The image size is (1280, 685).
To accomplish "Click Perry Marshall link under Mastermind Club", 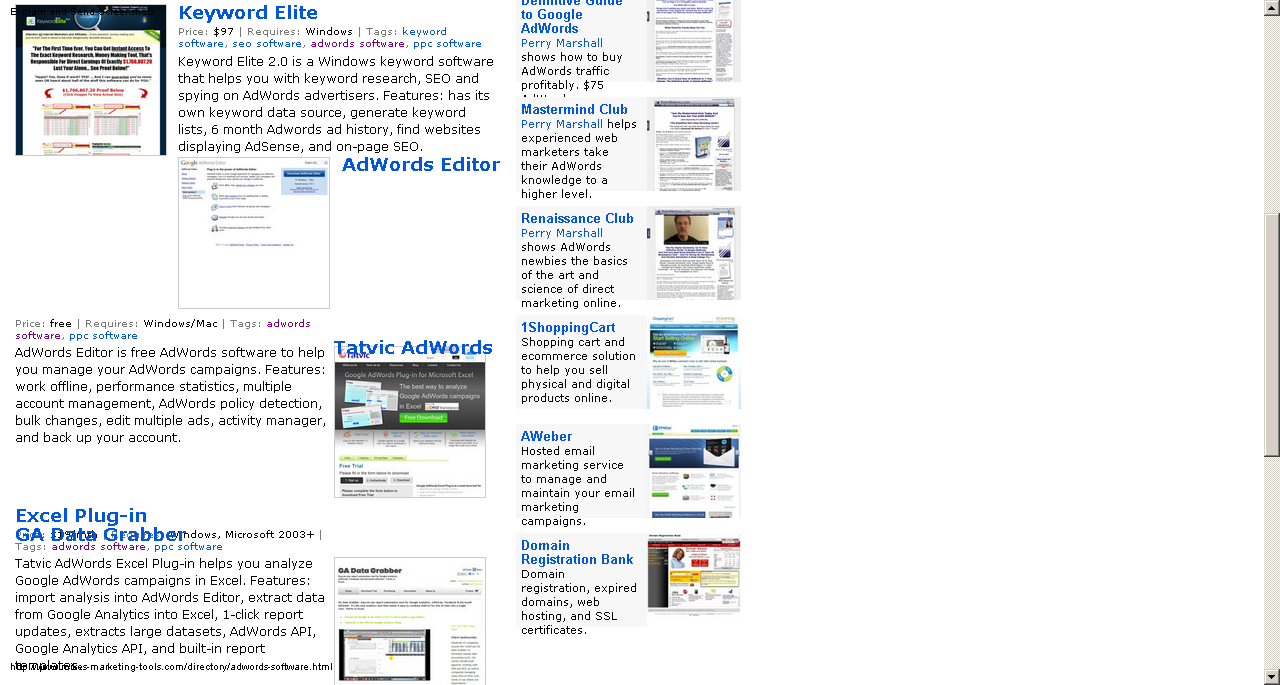I will tap(562, 124).
